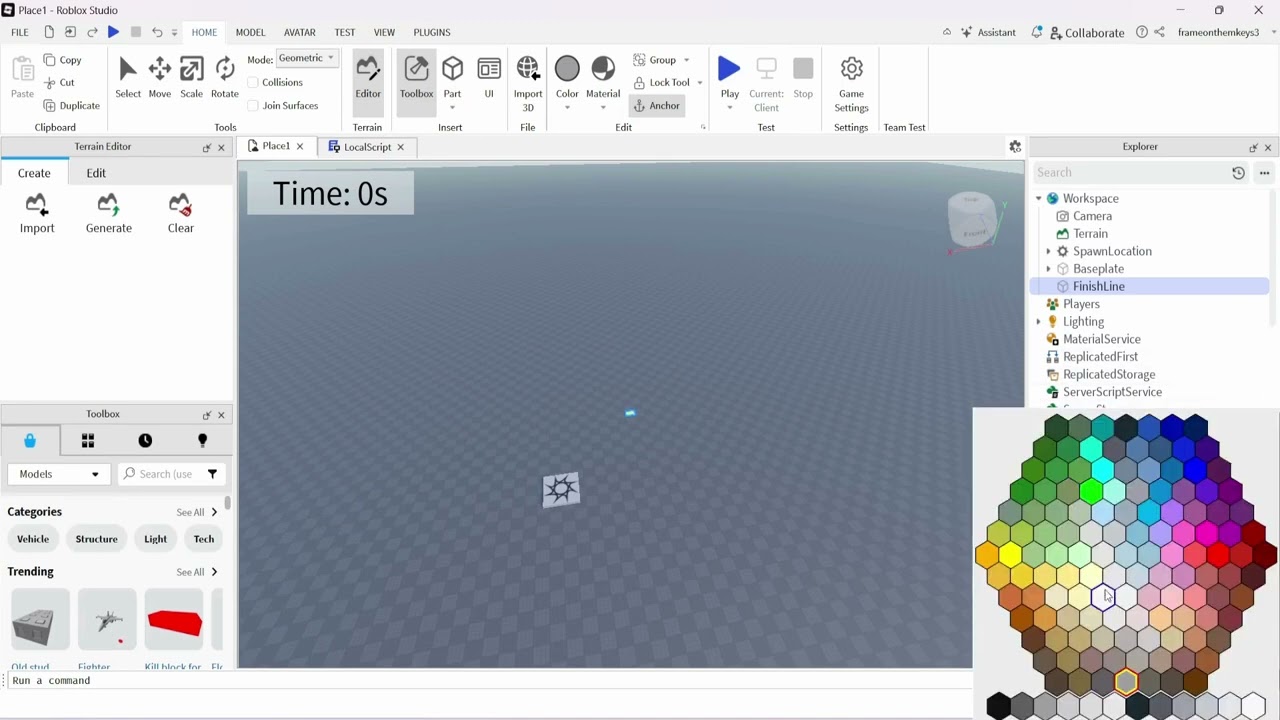This screenshot has width=1280, height=720.
Task: Click See All next to Trending
Action: (x=197, y=572)
